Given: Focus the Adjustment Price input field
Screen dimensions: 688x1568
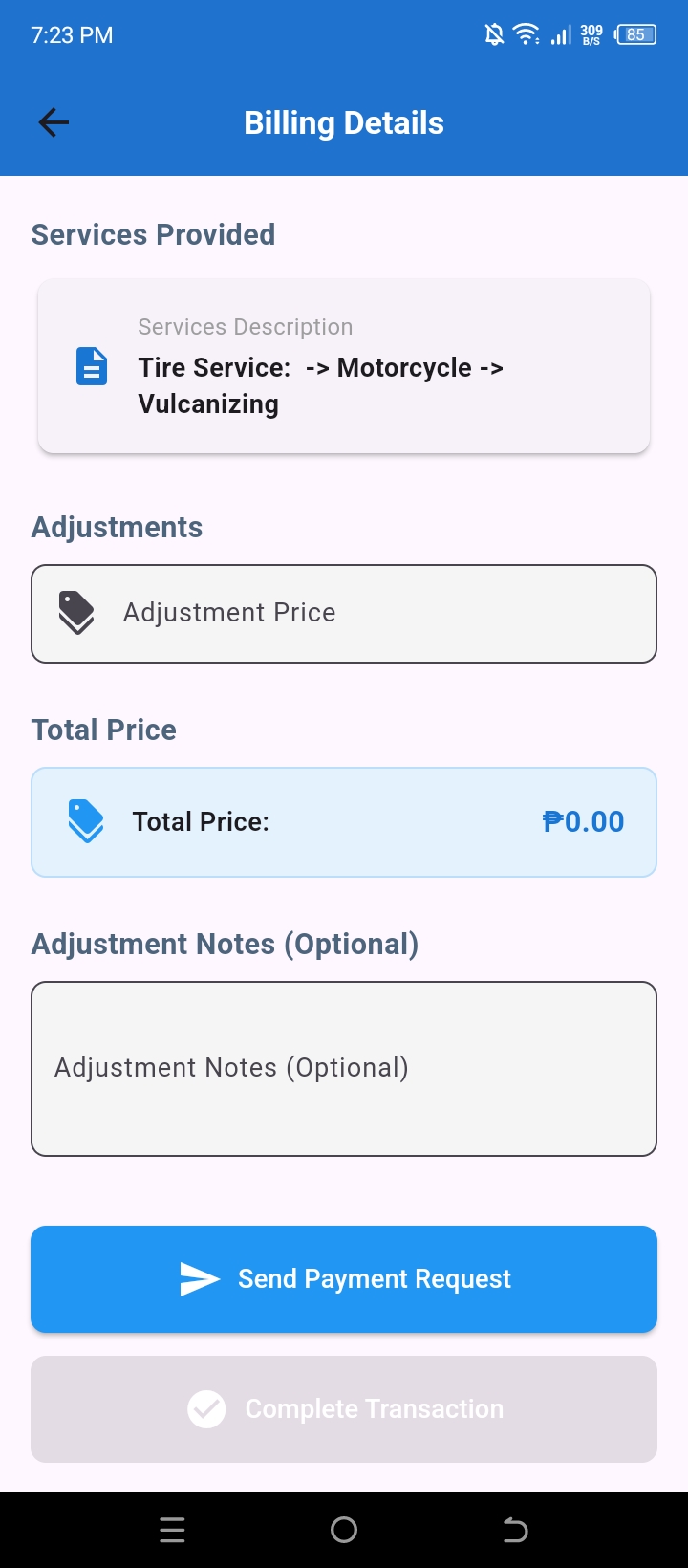Looking at the screenshot, I should tap(344, 614).
